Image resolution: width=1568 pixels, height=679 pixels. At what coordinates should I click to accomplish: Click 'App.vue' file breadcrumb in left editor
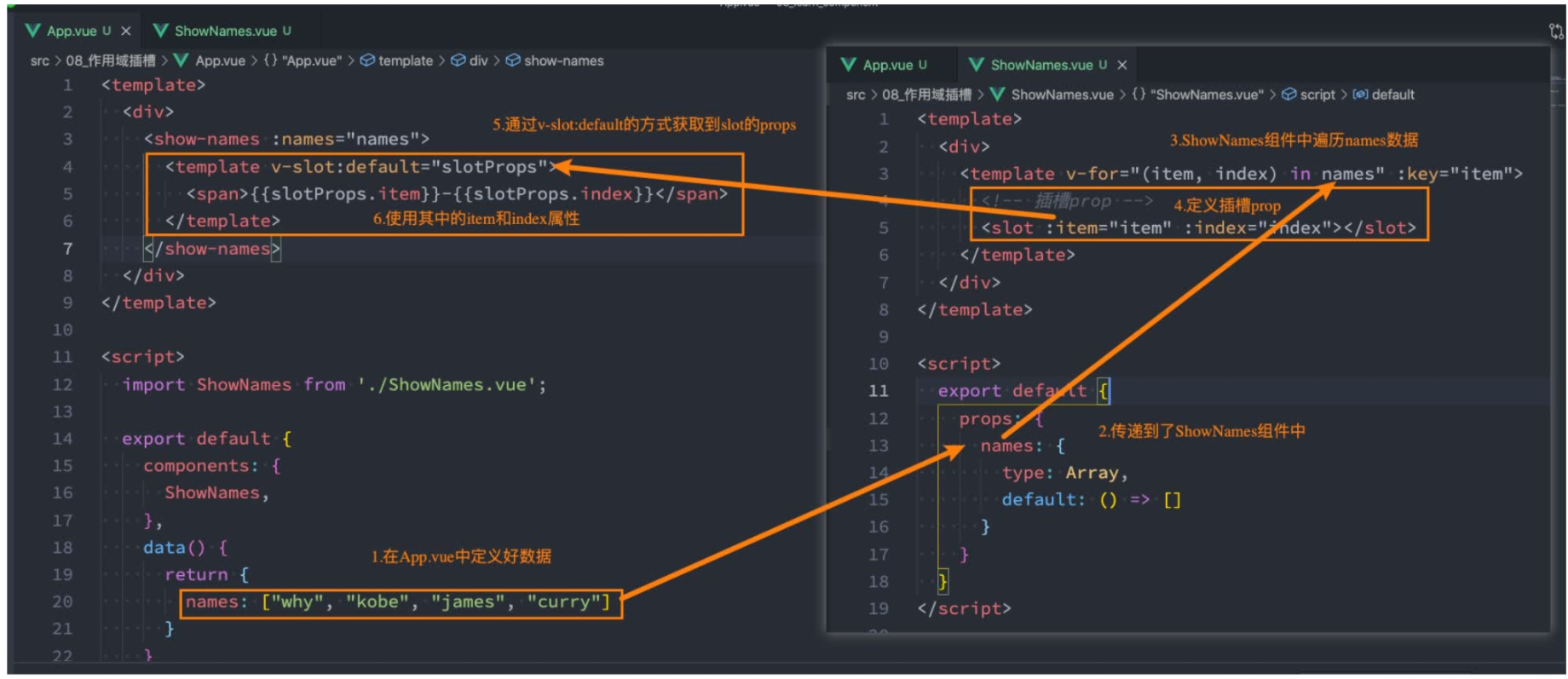220,60
